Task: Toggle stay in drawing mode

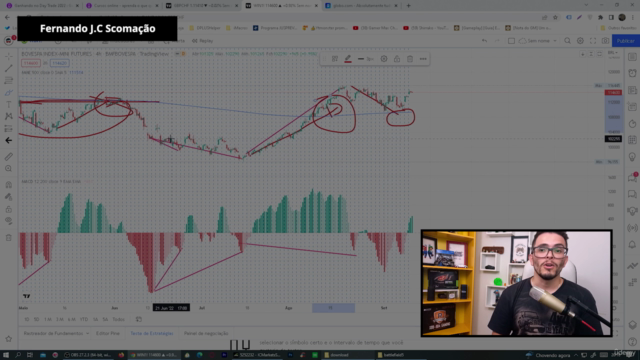Action: click(9, 197)
